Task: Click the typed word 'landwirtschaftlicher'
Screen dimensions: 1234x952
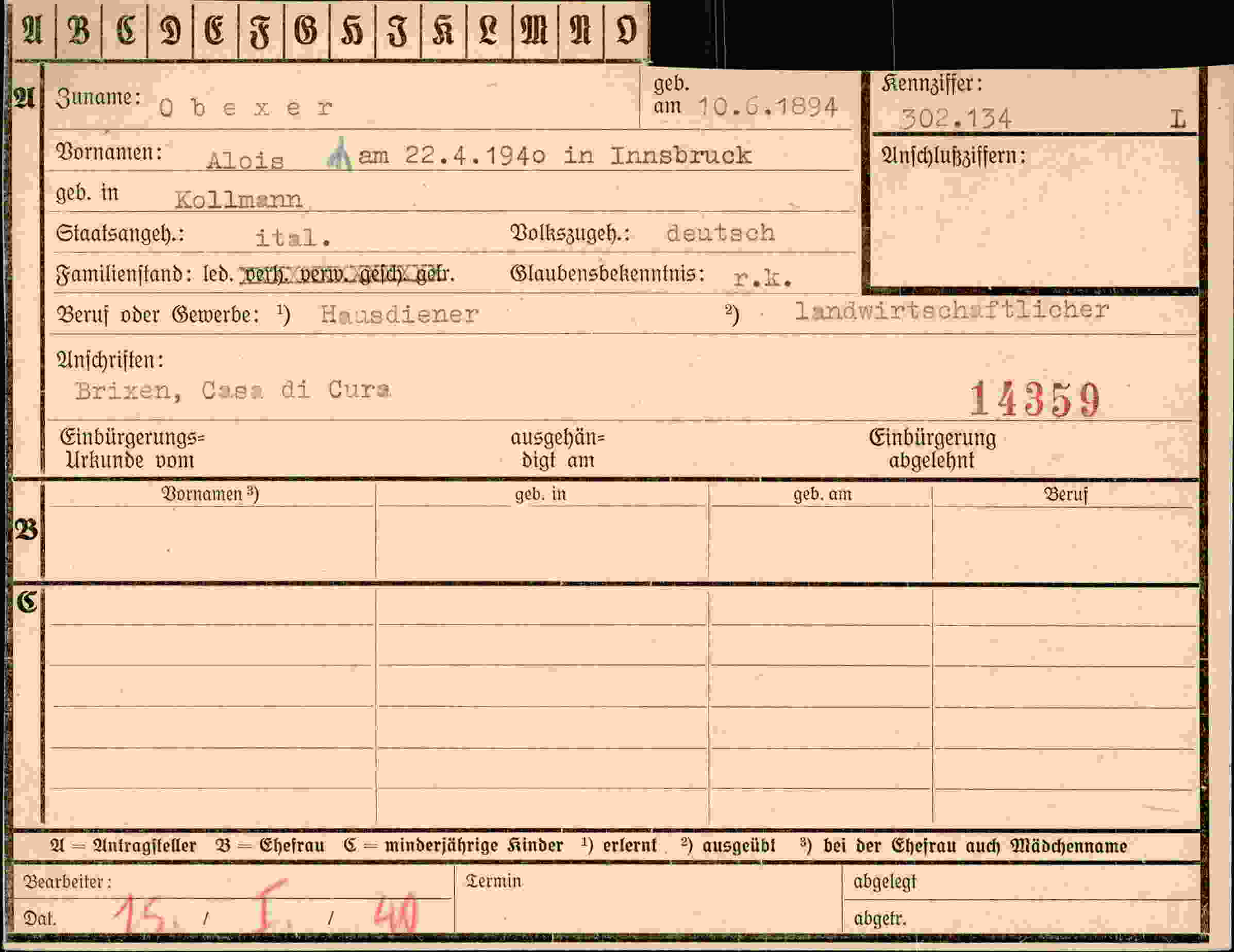Action: [952, 310]
